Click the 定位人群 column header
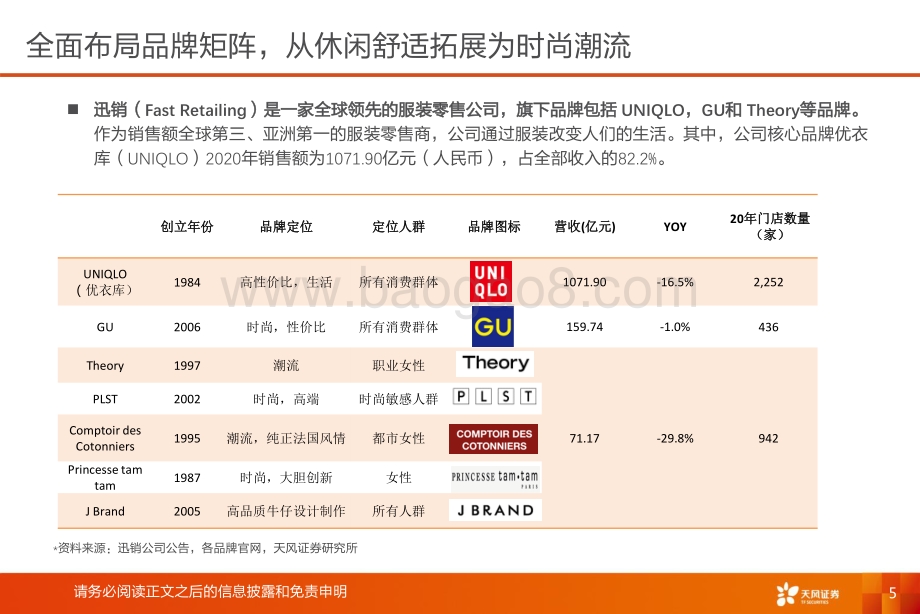This screenshot has height=614, width=920. [x=398, y=227]
